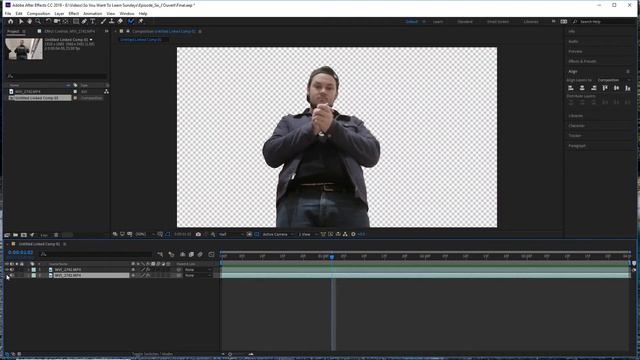Select the Brush tool

pyautogui.click(x=103, y=21)
